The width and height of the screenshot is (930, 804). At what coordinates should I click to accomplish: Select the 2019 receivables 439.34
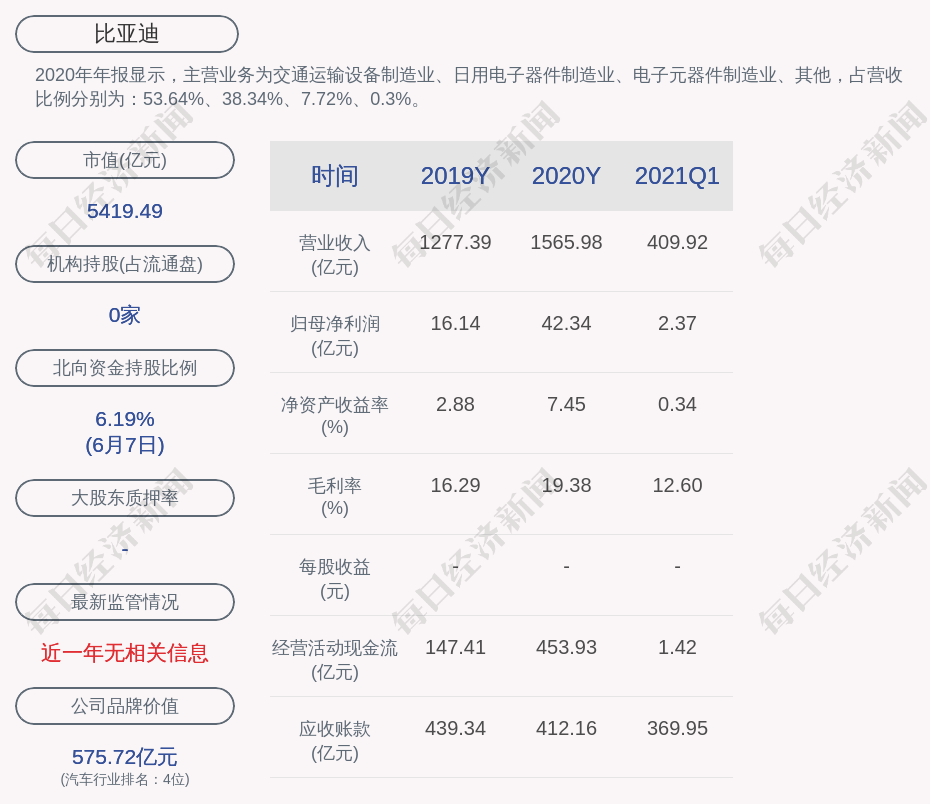click(x=456, y=728)
